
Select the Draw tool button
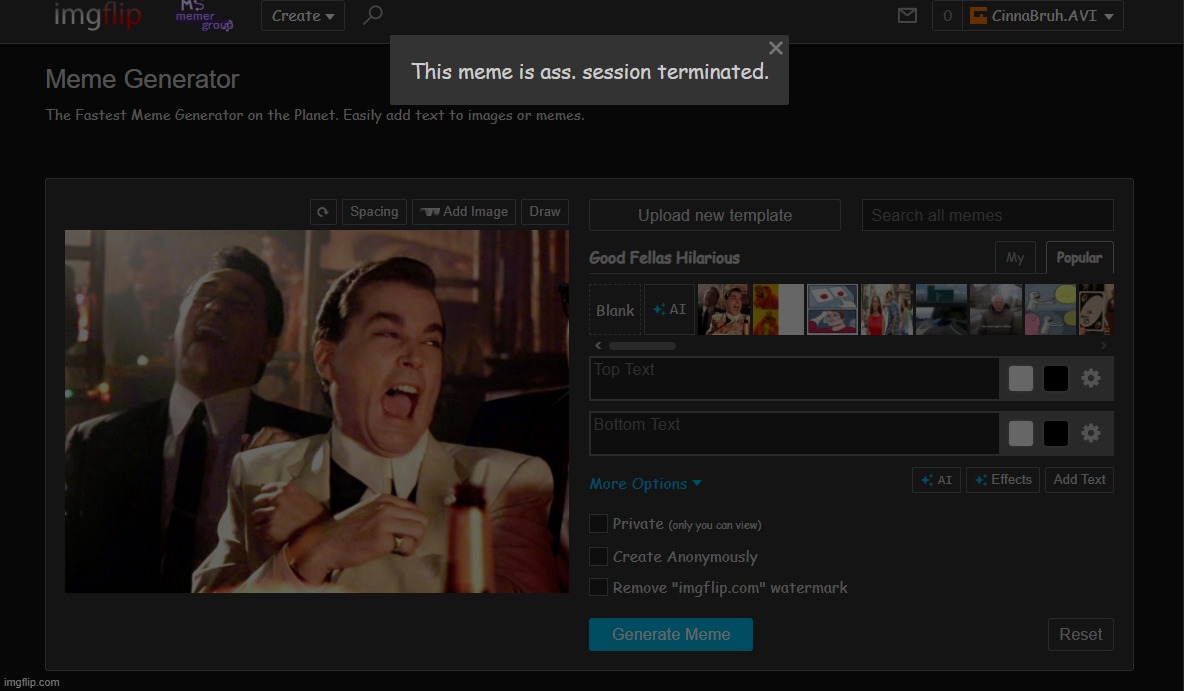coord(545,212)
